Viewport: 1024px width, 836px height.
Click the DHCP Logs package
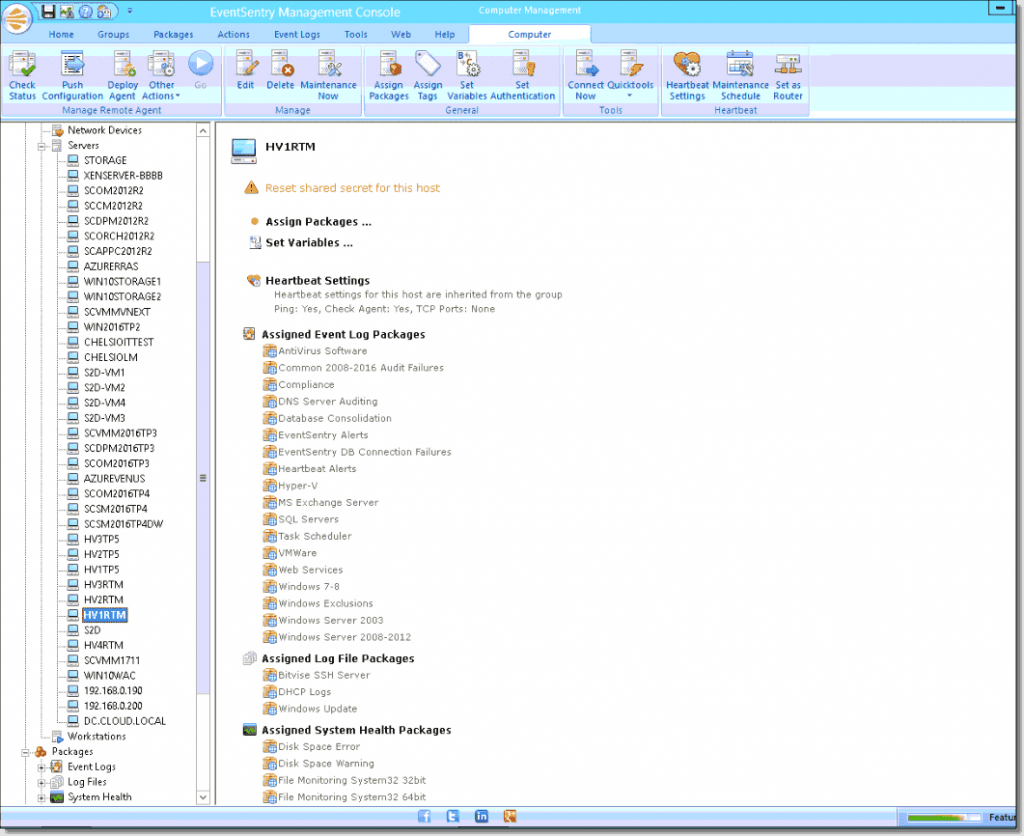click(x=304, y=692)
